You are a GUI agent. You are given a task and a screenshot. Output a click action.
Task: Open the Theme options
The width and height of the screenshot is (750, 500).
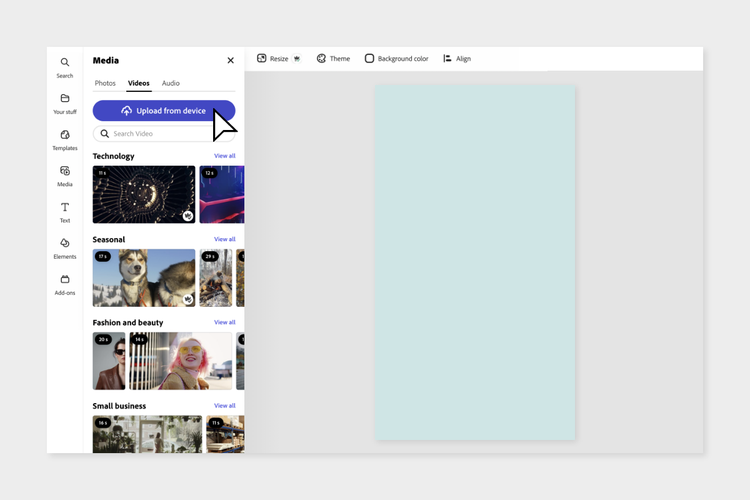333,58
